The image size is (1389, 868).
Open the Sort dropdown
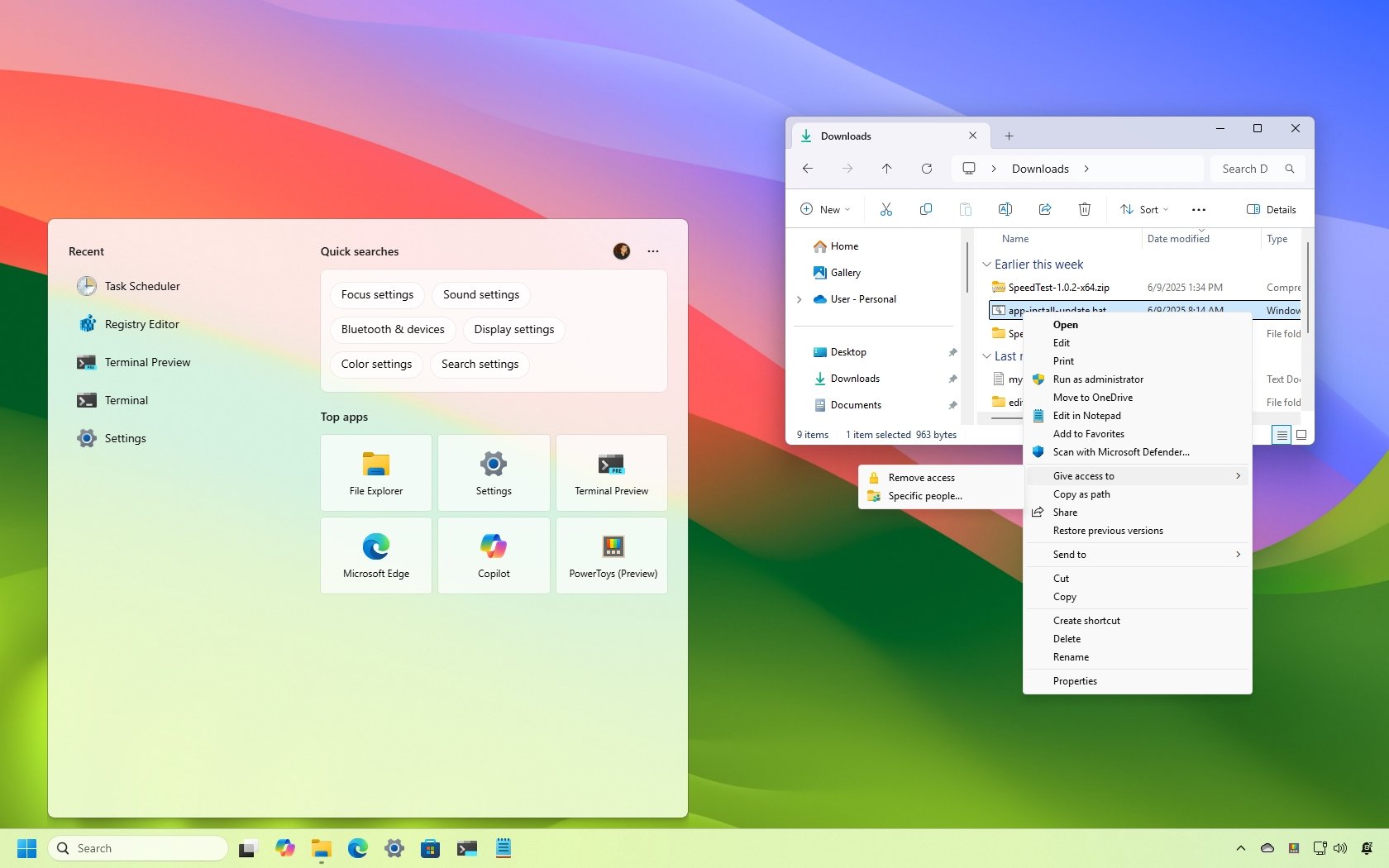(x=1143, y=209)
